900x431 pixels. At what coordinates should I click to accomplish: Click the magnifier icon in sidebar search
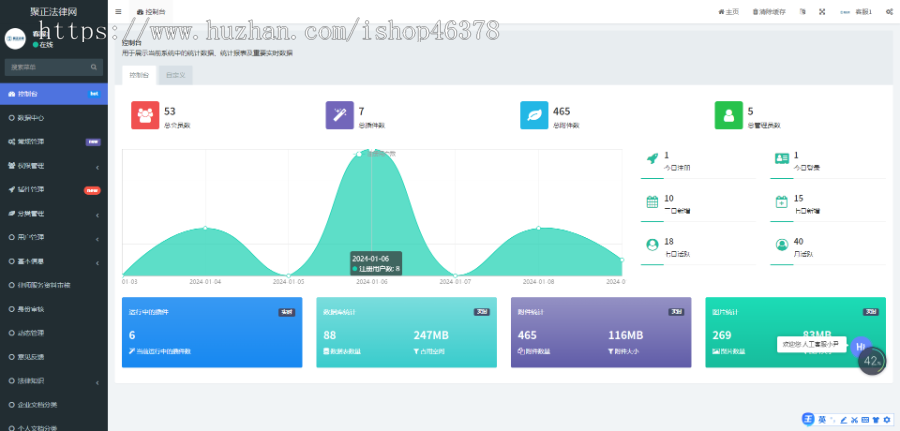[x=94, y=67]
